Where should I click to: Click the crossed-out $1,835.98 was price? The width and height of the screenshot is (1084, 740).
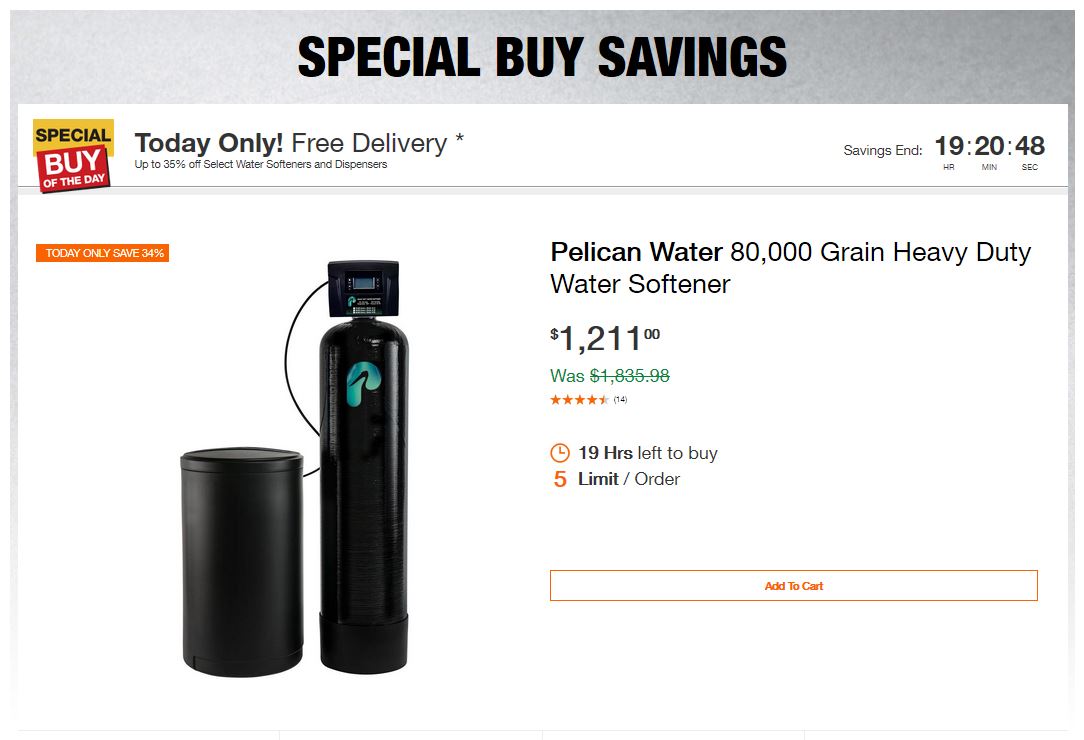(629, 377)
